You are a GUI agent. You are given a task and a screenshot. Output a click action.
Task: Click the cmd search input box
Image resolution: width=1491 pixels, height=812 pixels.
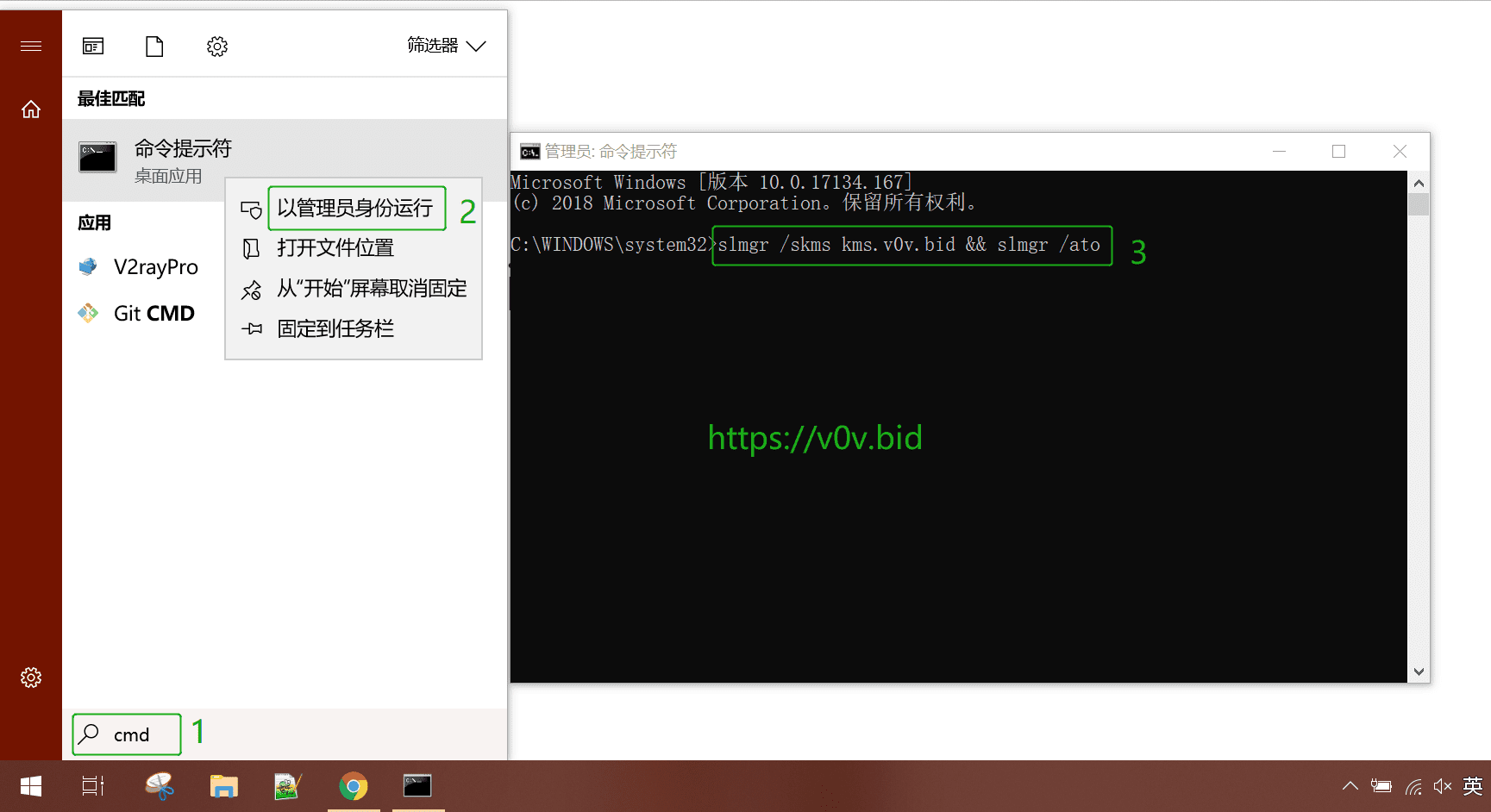126,734
